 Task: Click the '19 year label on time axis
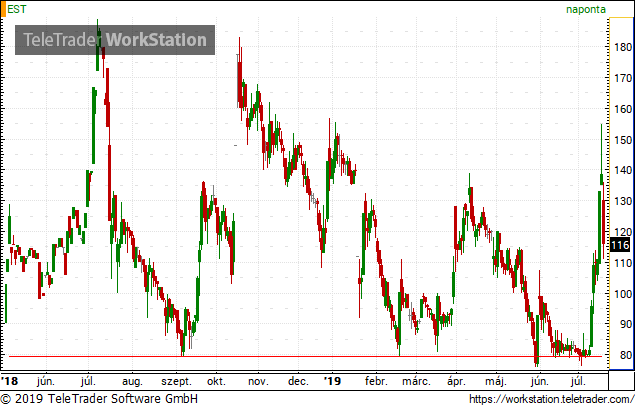332,381
